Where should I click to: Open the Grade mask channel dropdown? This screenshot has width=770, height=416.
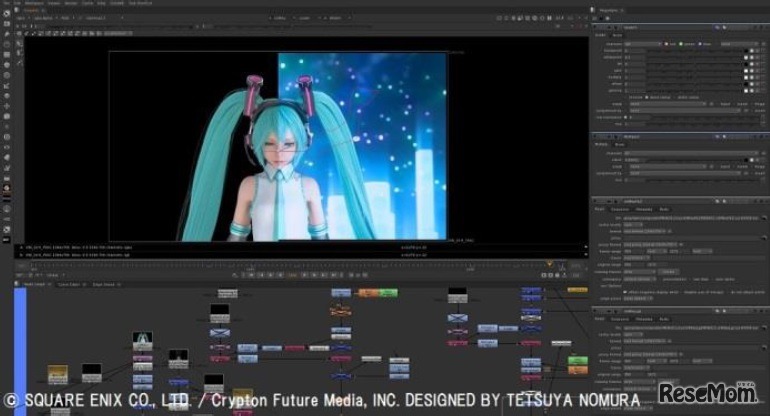tap(668, 104)
